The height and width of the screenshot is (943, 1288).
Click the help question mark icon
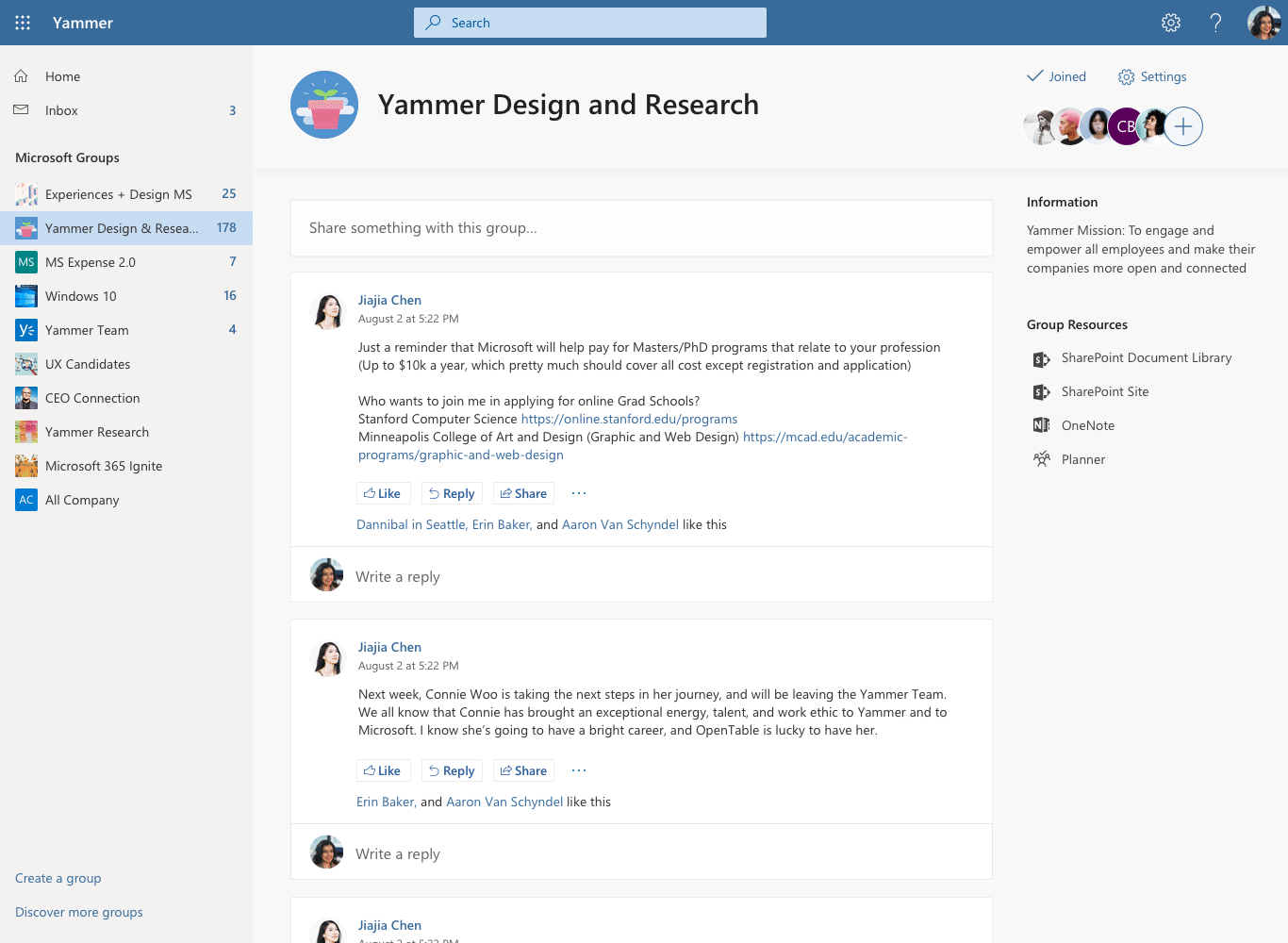1216,23
